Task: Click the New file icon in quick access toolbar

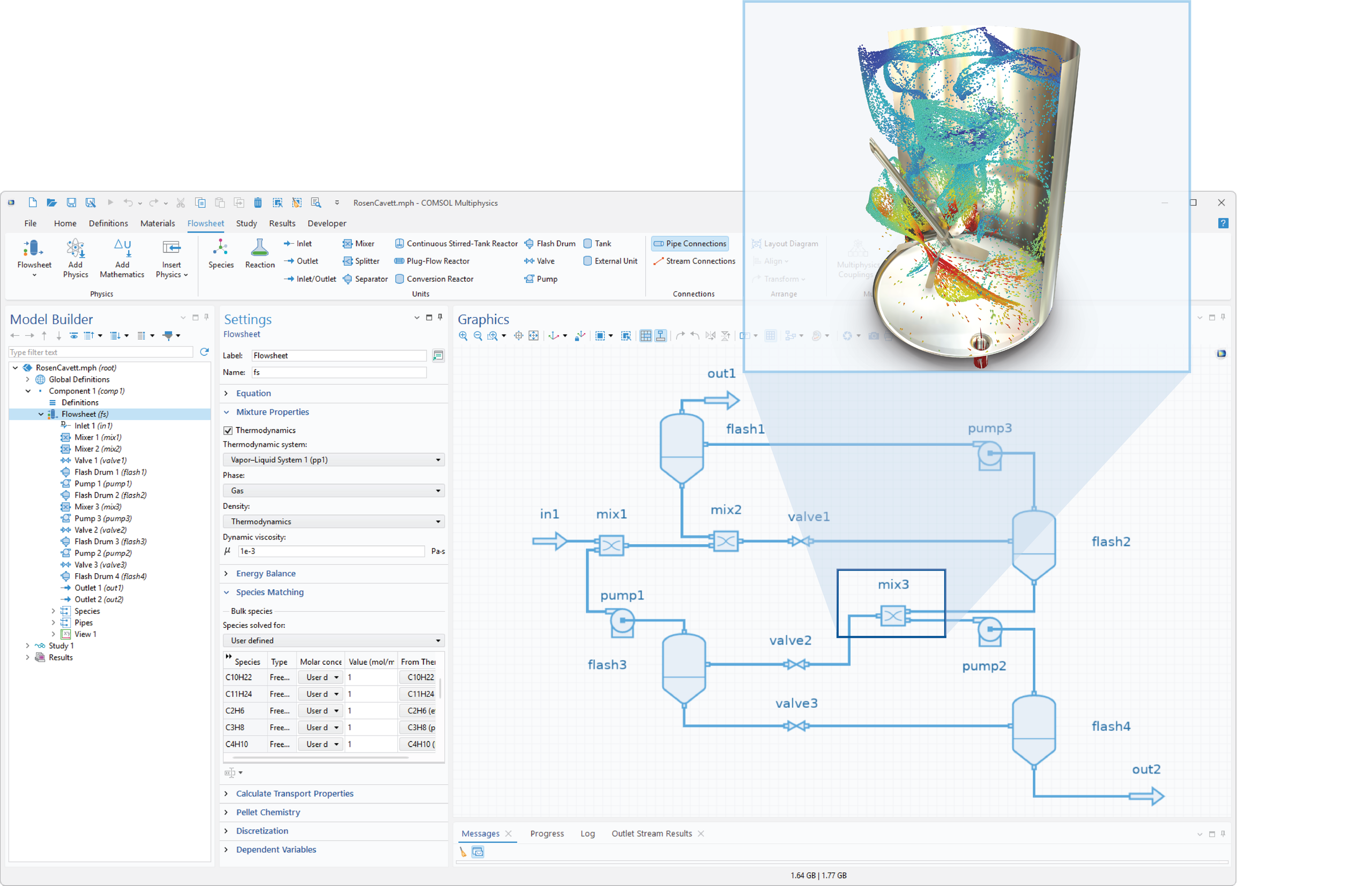Action: click(32, 202)
